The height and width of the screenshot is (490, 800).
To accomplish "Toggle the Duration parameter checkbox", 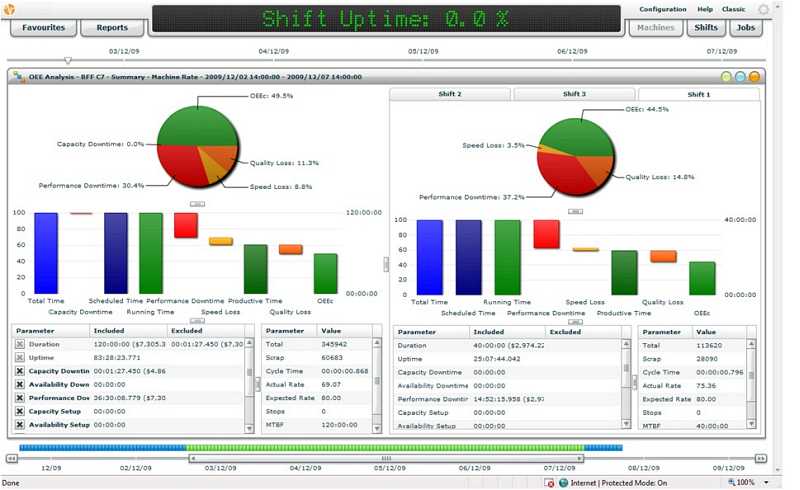I will point(19,345).
